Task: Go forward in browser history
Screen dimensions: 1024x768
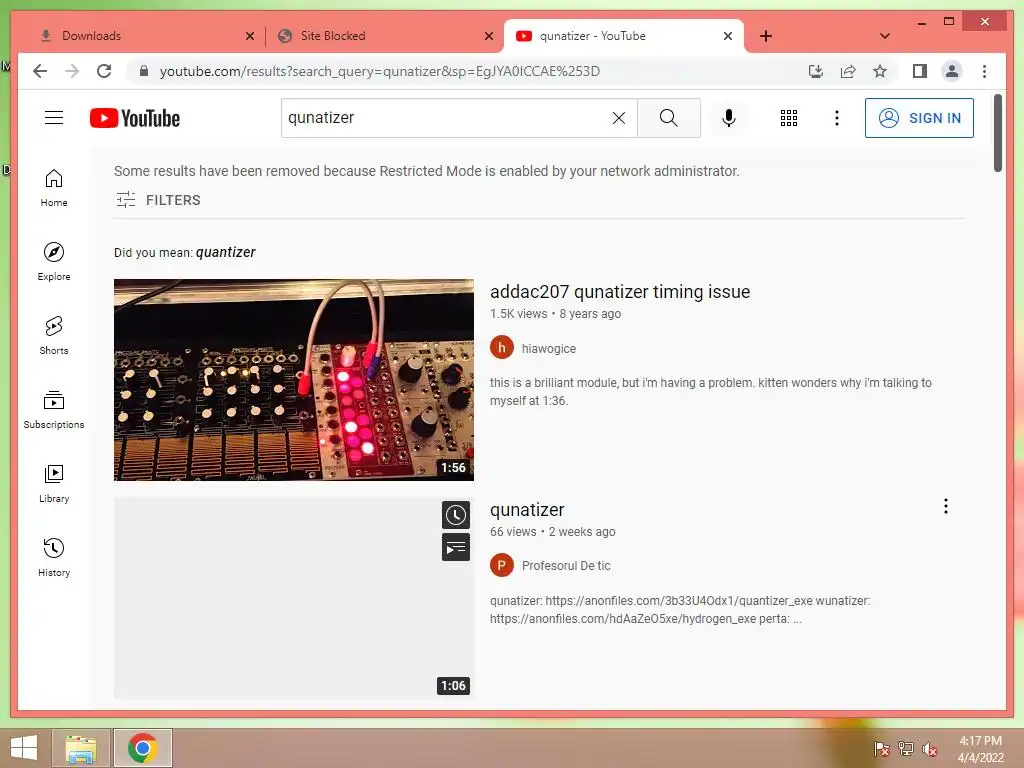Action: [x=72, y=71]
